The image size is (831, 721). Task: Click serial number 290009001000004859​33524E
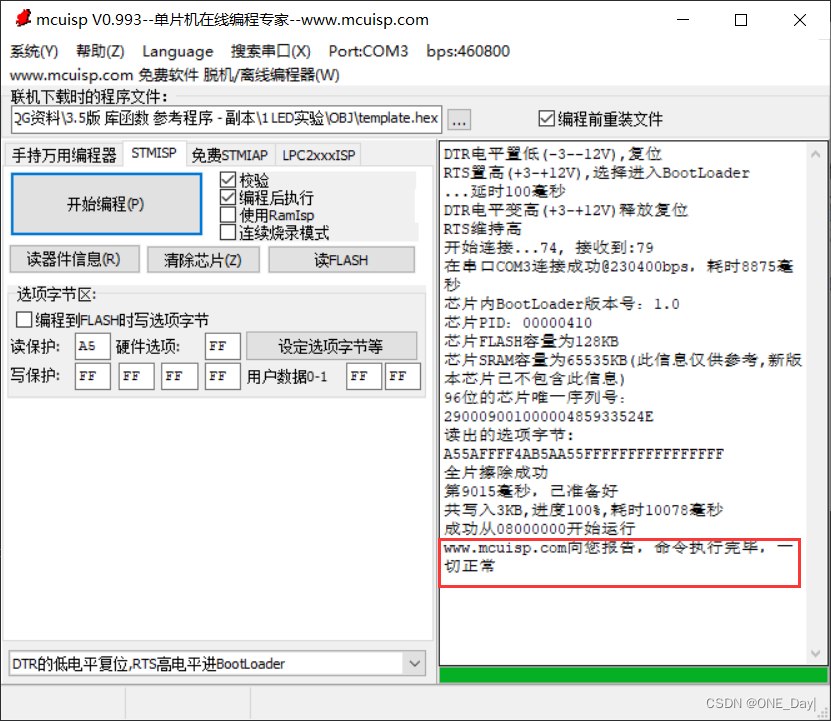[x=549, y=416]
